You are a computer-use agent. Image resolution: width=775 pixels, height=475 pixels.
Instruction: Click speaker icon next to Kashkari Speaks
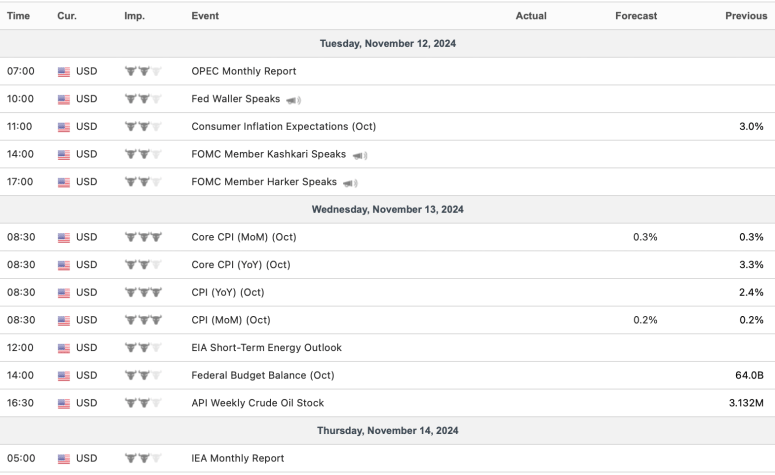[359, 155]
